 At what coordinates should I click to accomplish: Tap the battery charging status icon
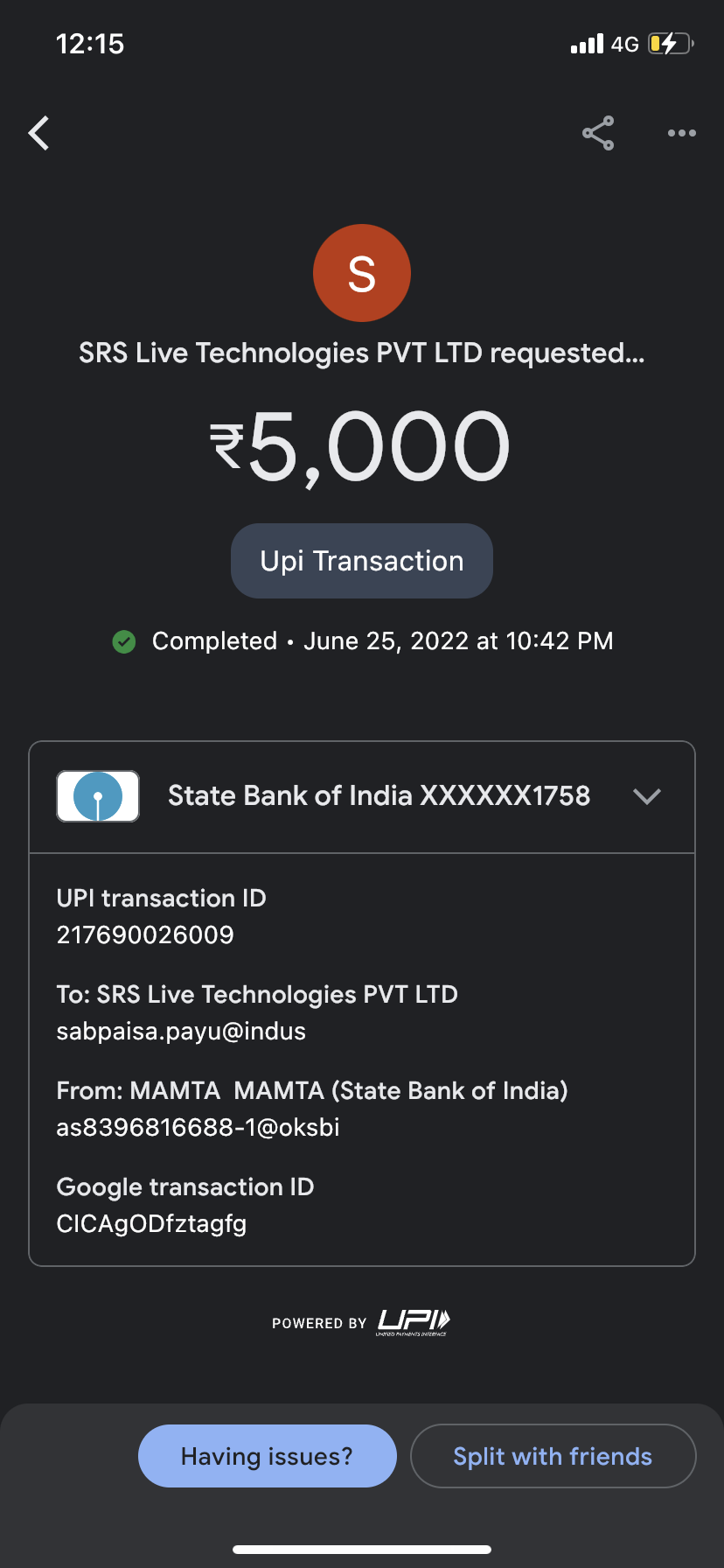670,44
